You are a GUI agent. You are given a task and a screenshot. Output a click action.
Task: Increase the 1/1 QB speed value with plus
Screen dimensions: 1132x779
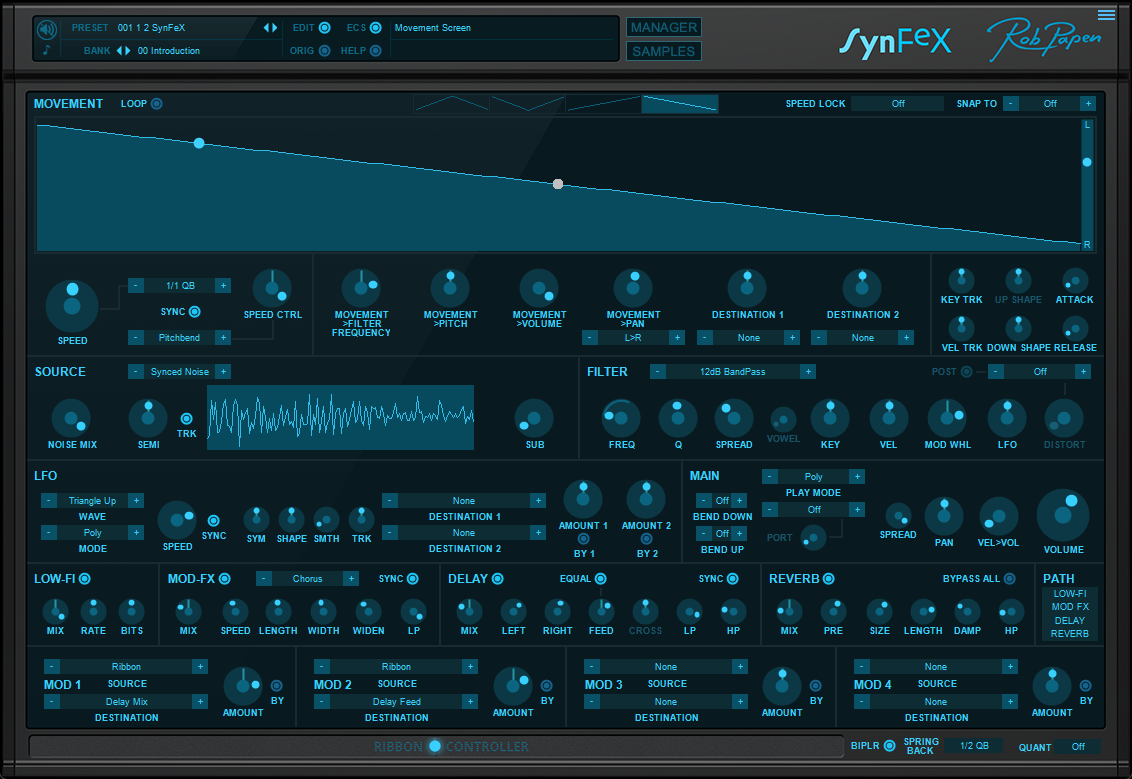click(223, 285)
